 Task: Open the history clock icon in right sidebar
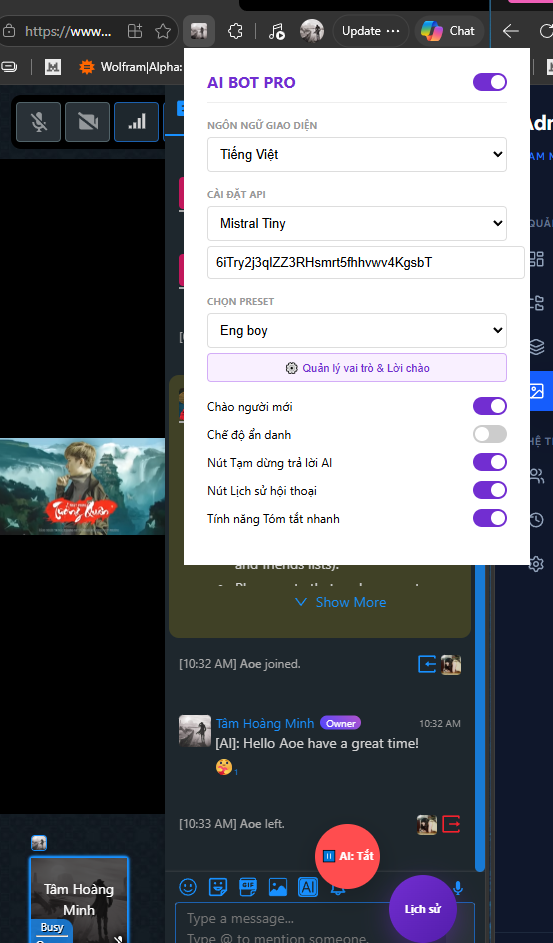click(x=536, y=520)
